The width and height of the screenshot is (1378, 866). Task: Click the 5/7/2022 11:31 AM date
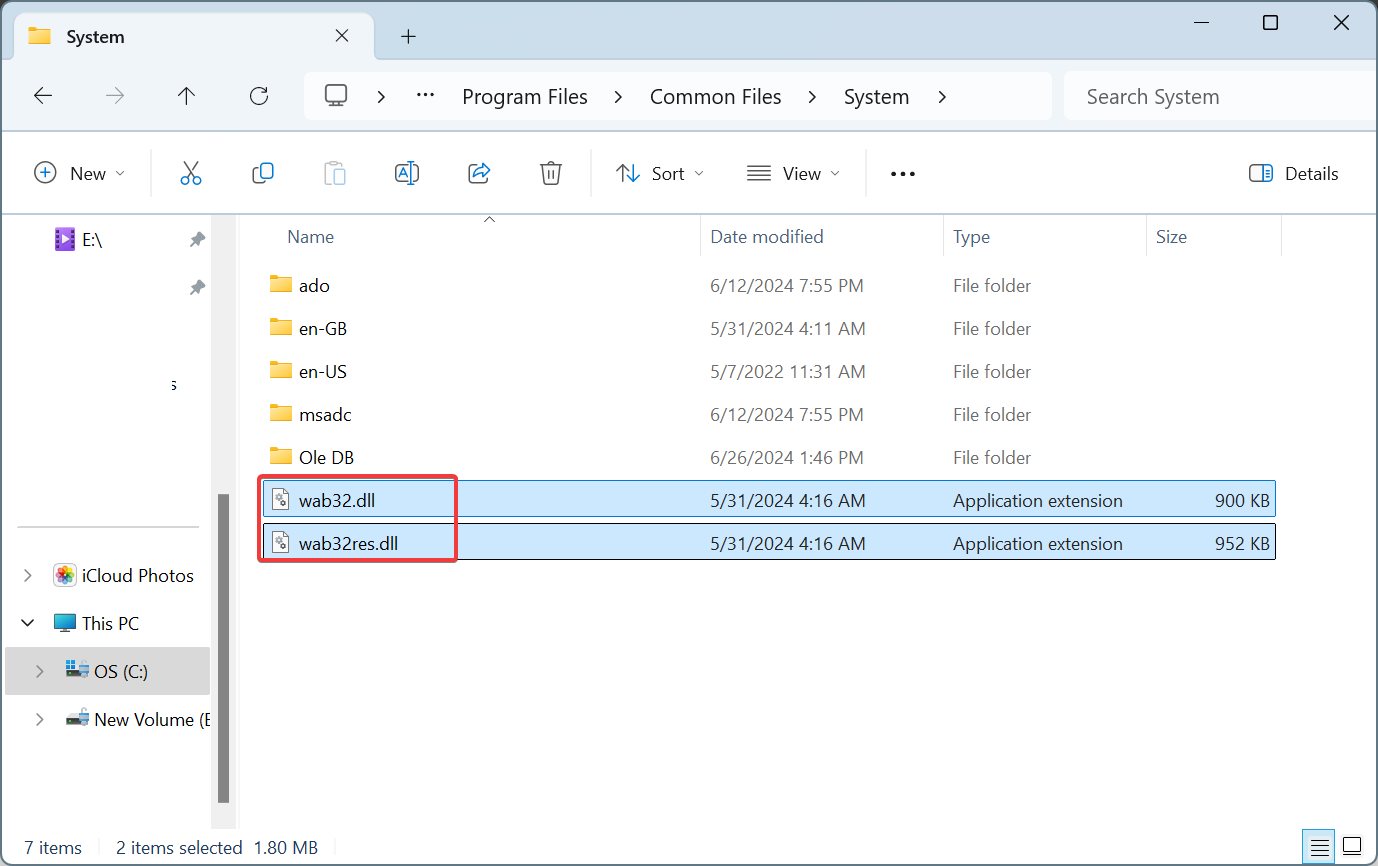pyautogui.click(x=787, y=371)
